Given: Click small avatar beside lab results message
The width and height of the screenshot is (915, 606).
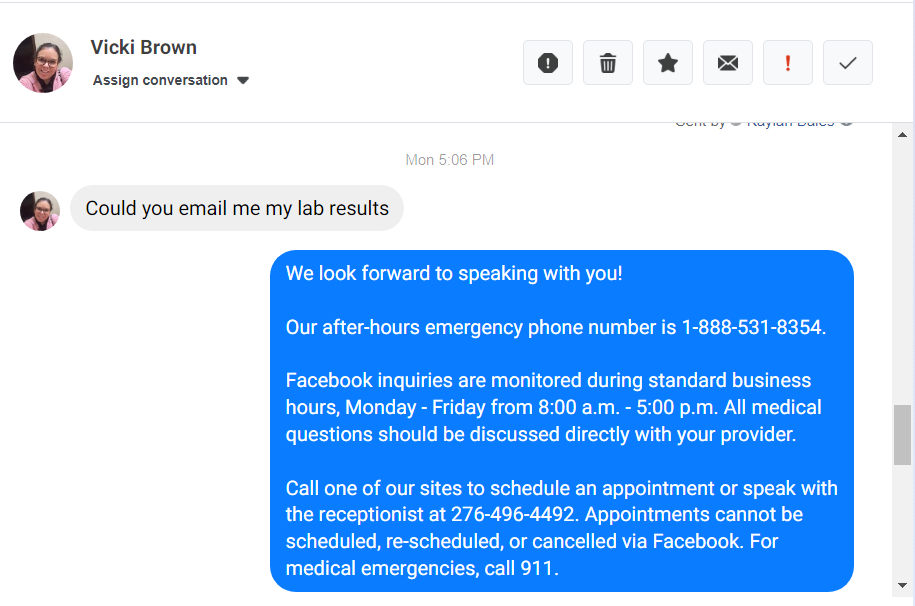Looking at the screenshot, I should tap(40, 211).
